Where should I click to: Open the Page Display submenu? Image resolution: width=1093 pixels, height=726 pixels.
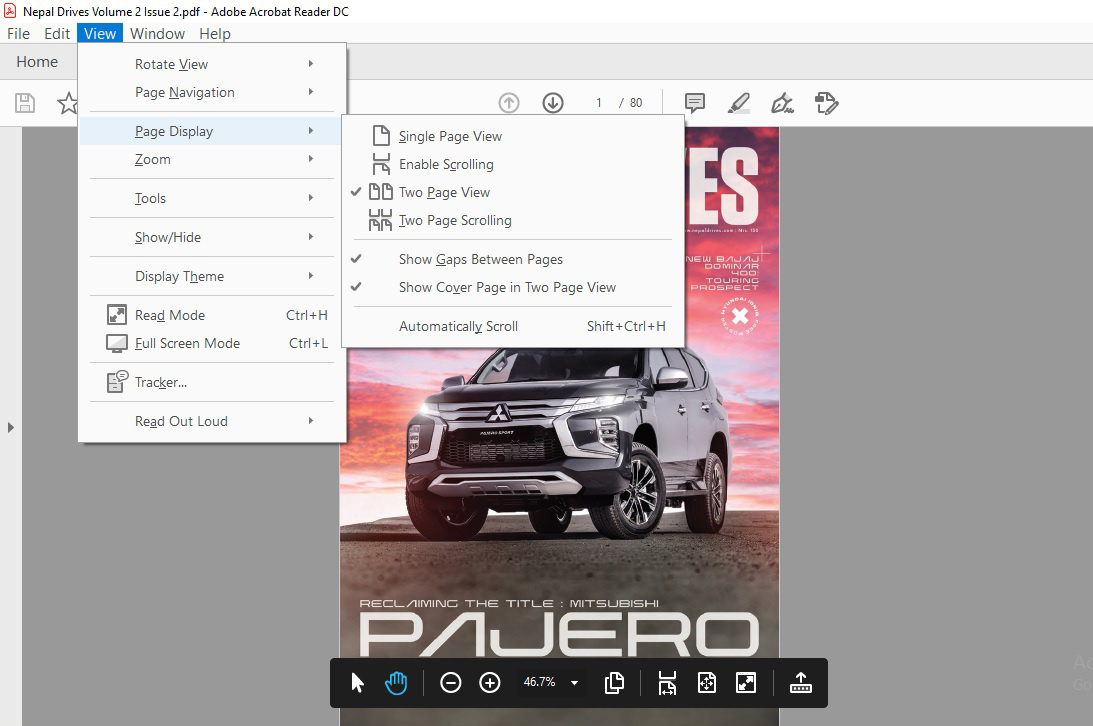212,131
